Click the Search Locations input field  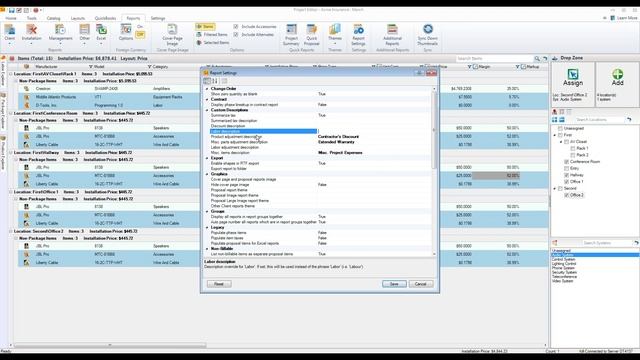[x=599, y=120]
